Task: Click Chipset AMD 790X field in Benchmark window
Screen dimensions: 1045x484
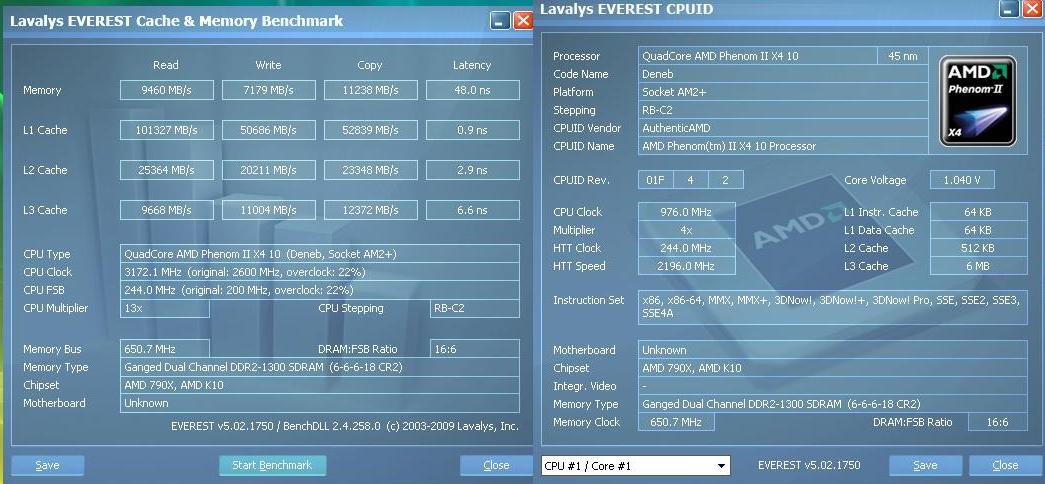Action: [320, 385]
